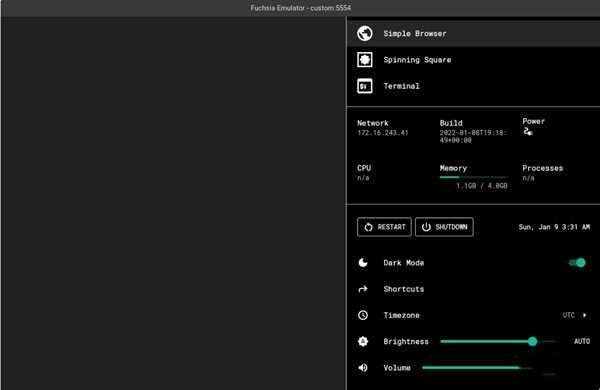Toggle the Dark Mode switch

click(577, 263)
